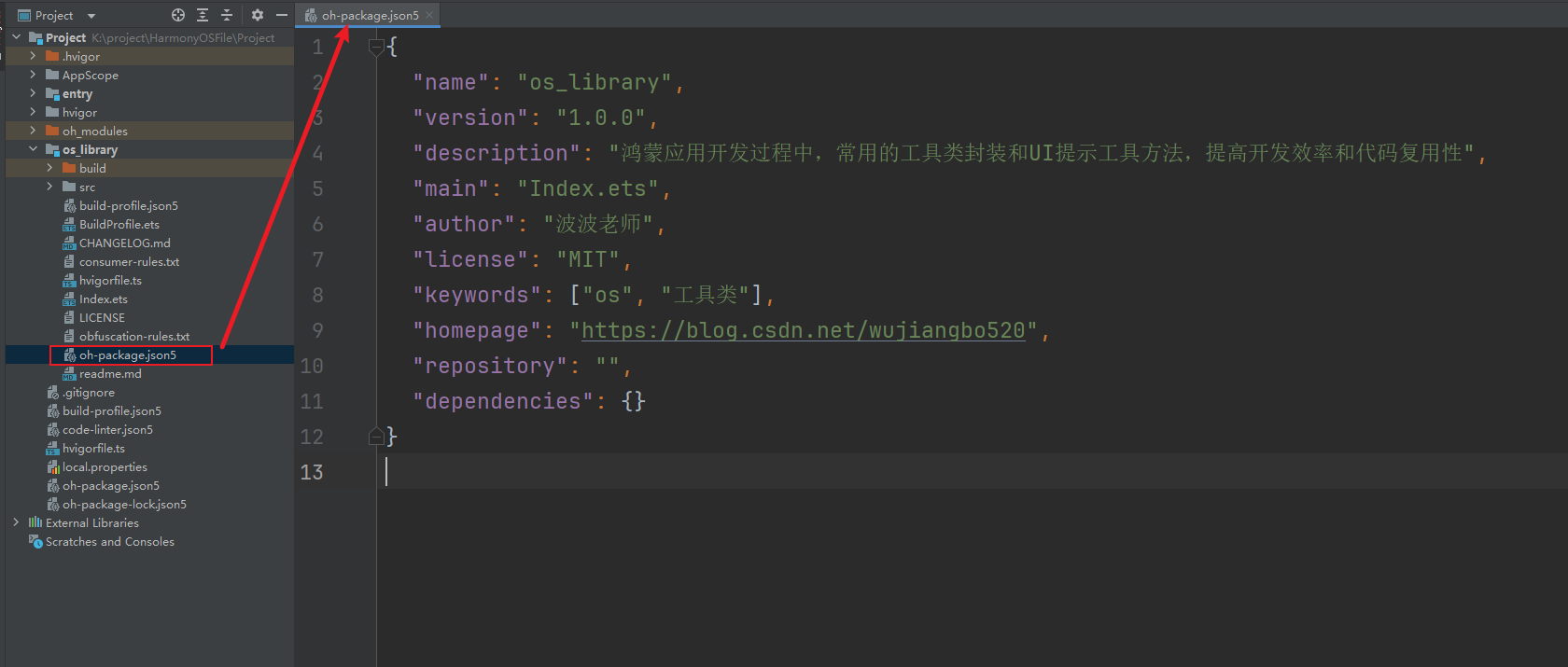Click the Expand All toolbar icon
This screenshot has height=667, width=1568.
[203, 15]
